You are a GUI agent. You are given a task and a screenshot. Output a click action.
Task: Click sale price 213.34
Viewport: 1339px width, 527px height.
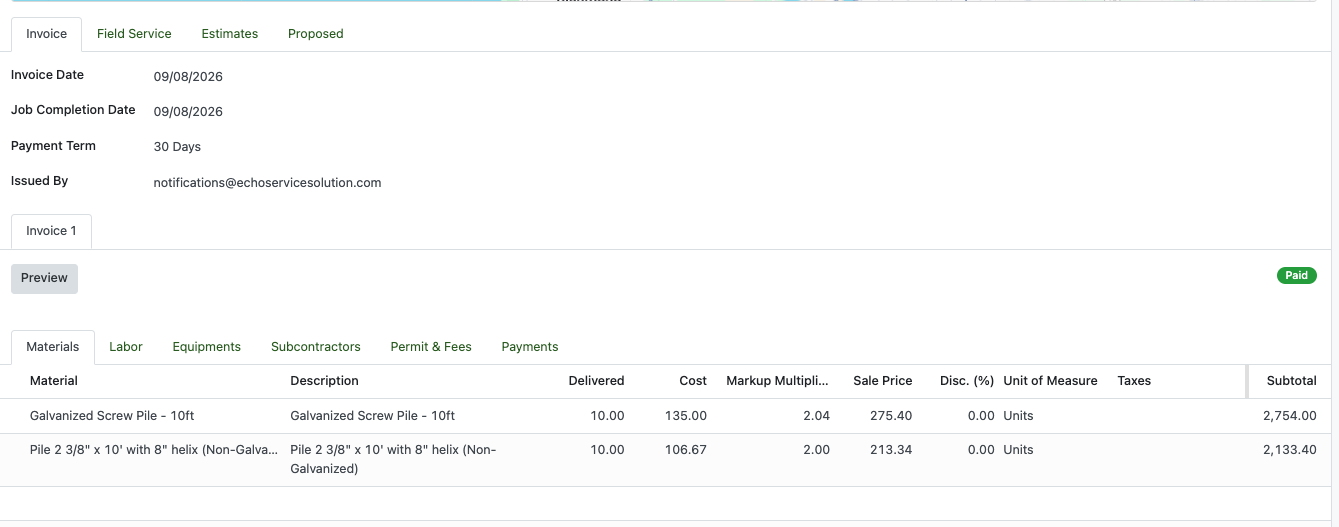(891, 450)
